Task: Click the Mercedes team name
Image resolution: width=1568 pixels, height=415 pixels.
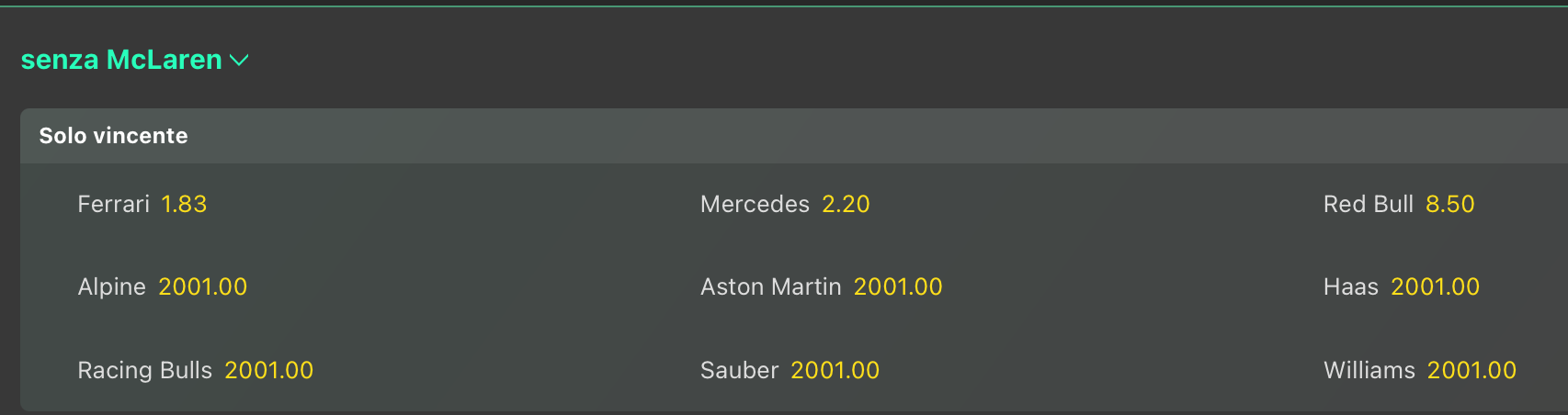Action: point(755,204)
